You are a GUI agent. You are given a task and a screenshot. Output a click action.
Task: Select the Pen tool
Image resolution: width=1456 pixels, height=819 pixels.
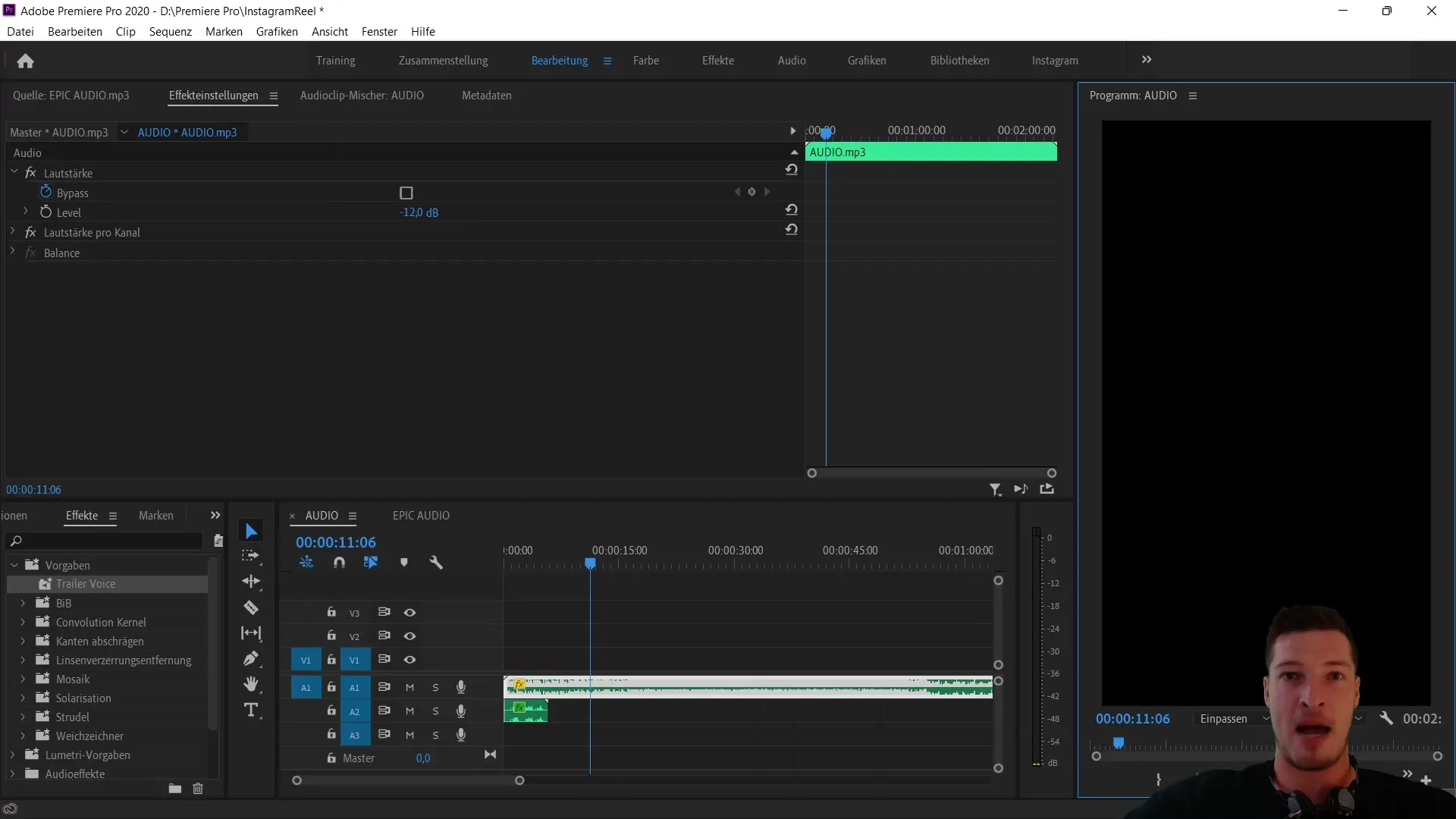(251, 658)
